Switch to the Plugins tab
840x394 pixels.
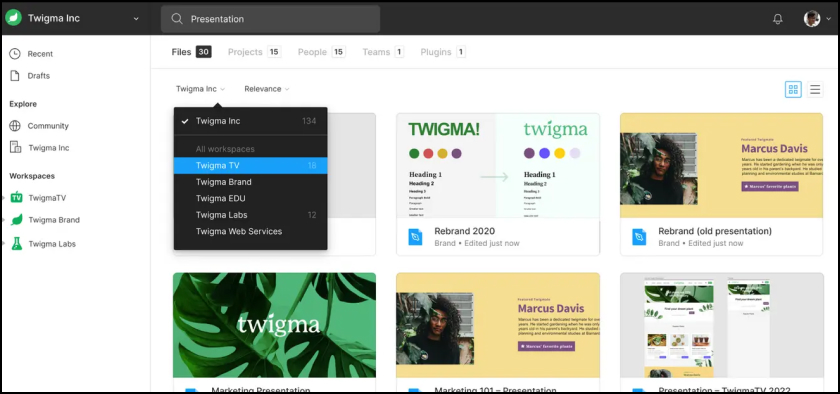click(x=443, y=52)
